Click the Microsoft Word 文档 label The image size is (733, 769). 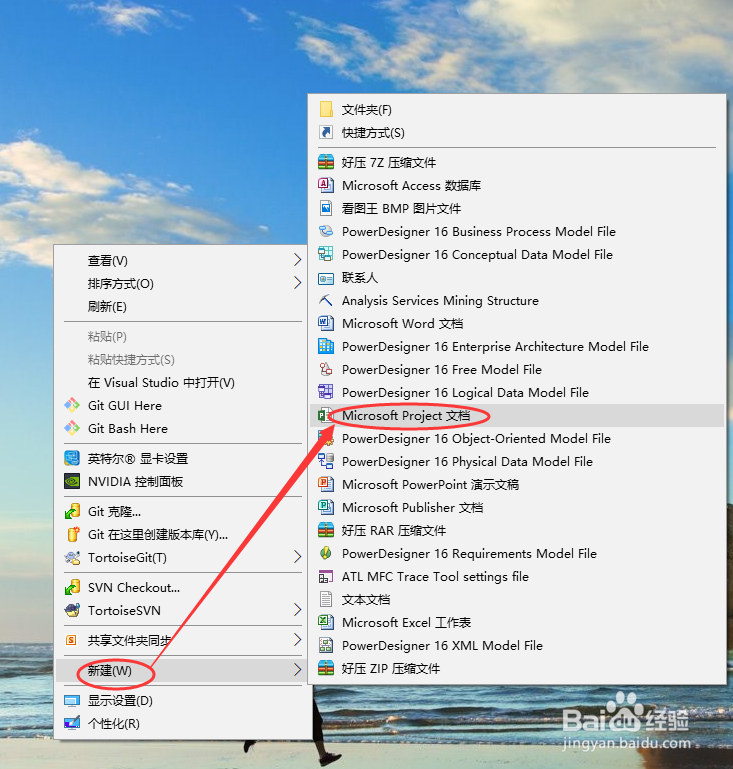click(x=403, y=324)
